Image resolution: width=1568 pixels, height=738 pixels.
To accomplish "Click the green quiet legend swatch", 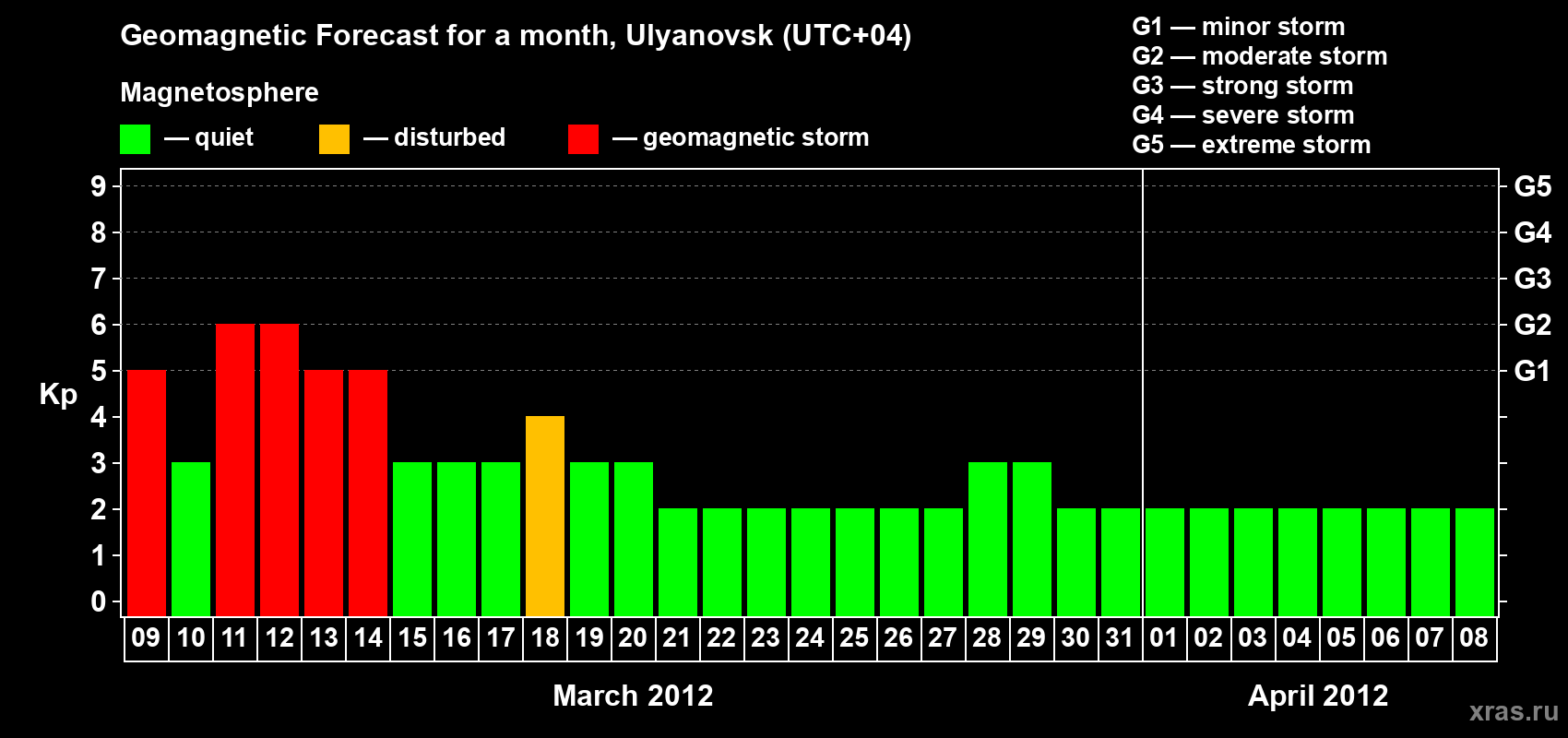I will pyautogui.click(x=135, y=139).
